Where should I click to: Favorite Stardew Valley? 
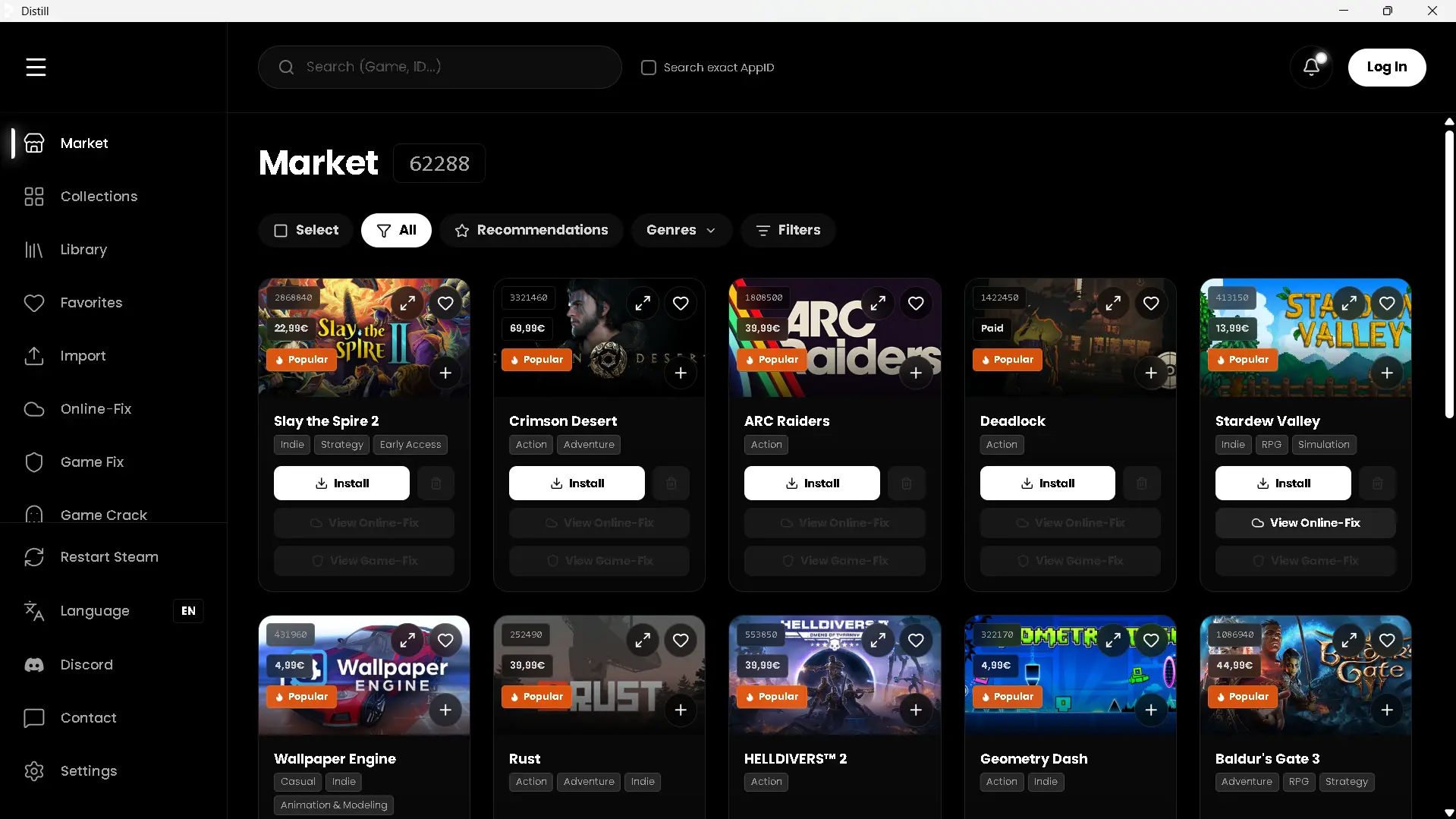click(x=1387, y=304)
